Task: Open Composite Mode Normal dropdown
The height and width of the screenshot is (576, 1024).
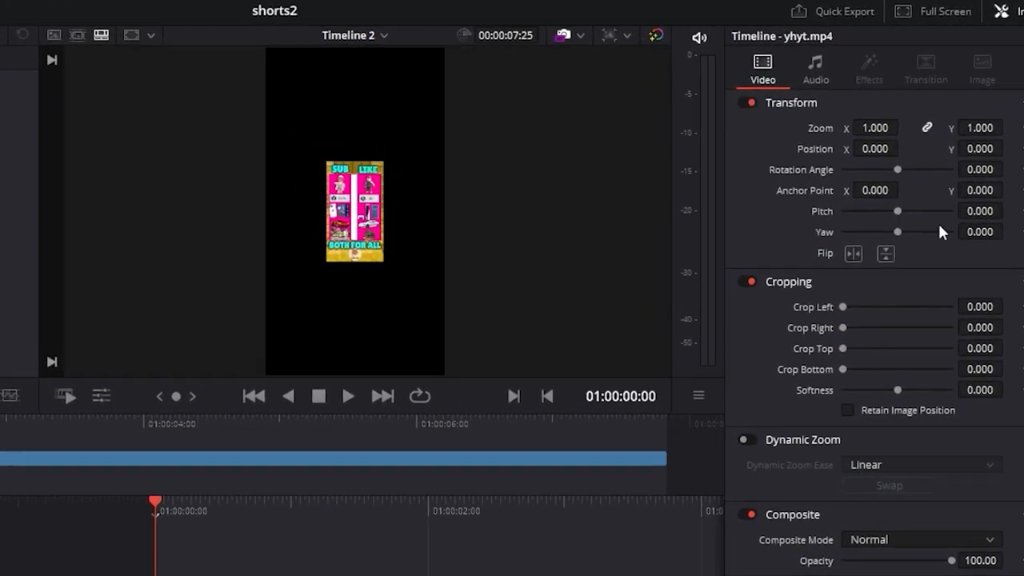Action: tap(921, 540)
